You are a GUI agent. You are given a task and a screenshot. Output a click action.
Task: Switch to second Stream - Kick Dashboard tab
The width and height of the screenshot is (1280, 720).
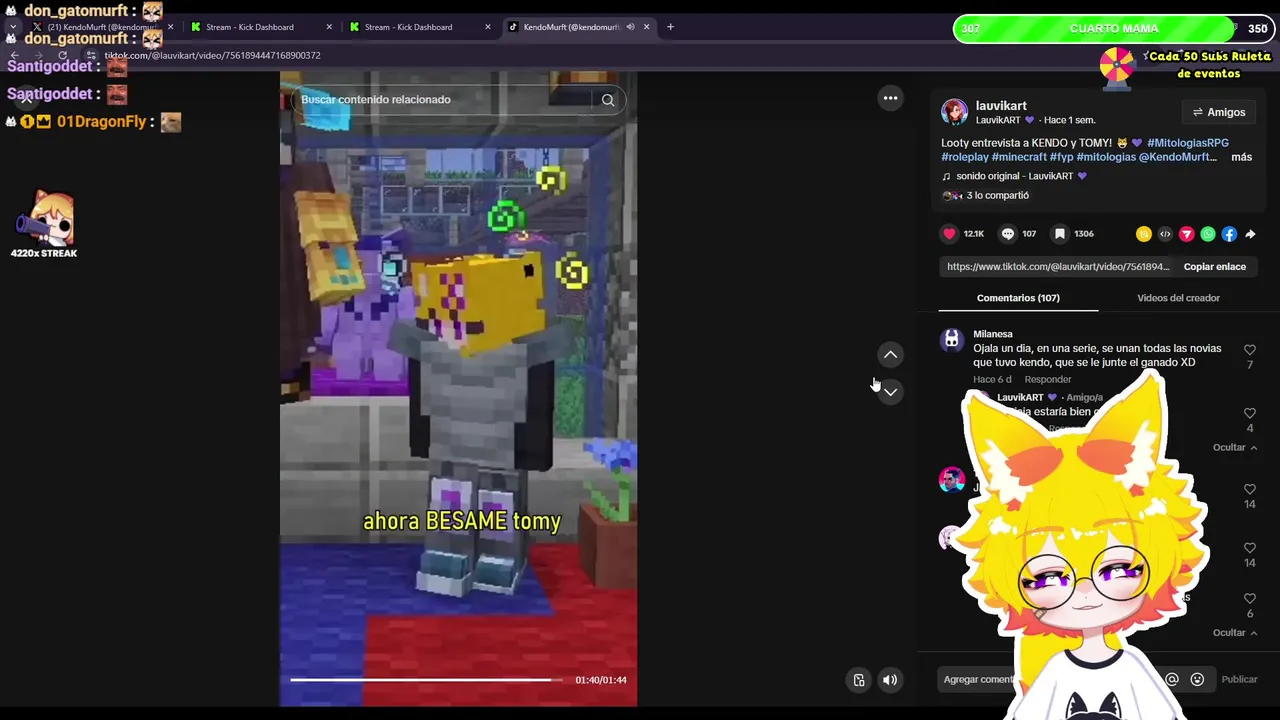click(x=418, y=27)
